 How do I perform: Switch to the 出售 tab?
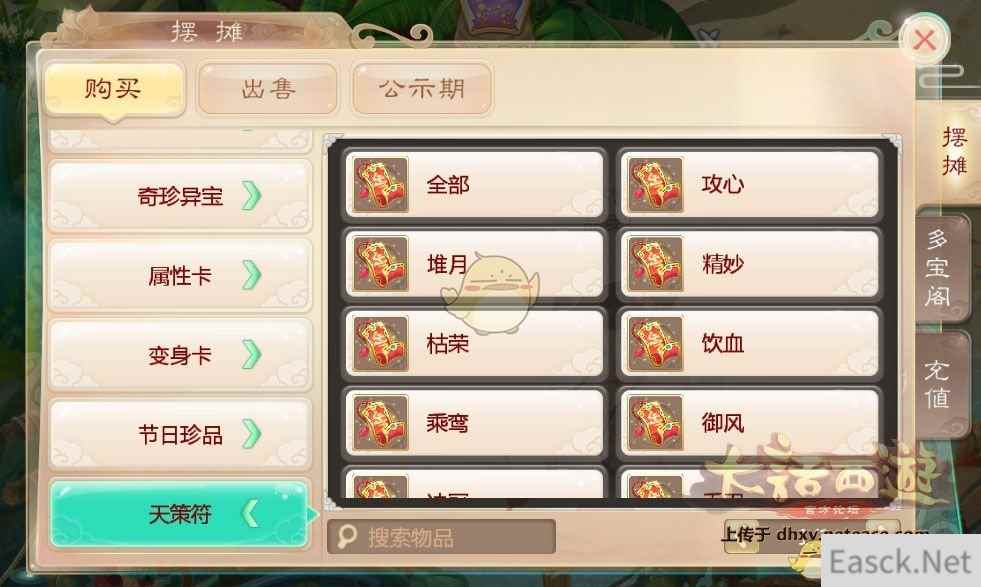(x=268, y=89)
